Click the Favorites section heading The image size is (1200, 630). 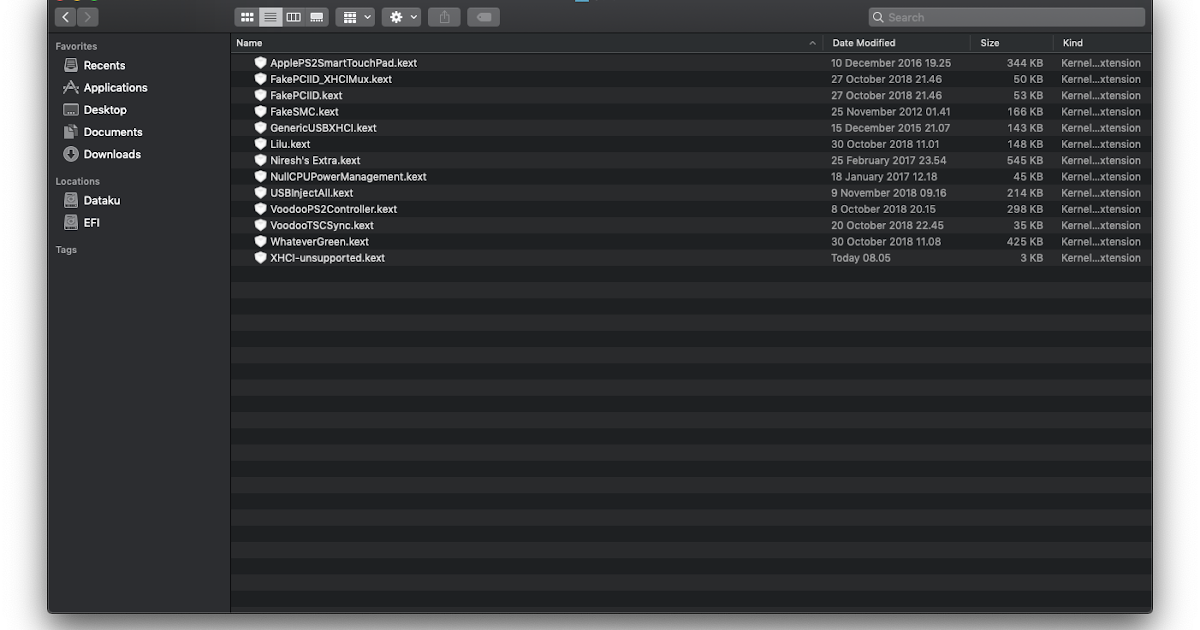pyautogui.click(x=76, y=46)
